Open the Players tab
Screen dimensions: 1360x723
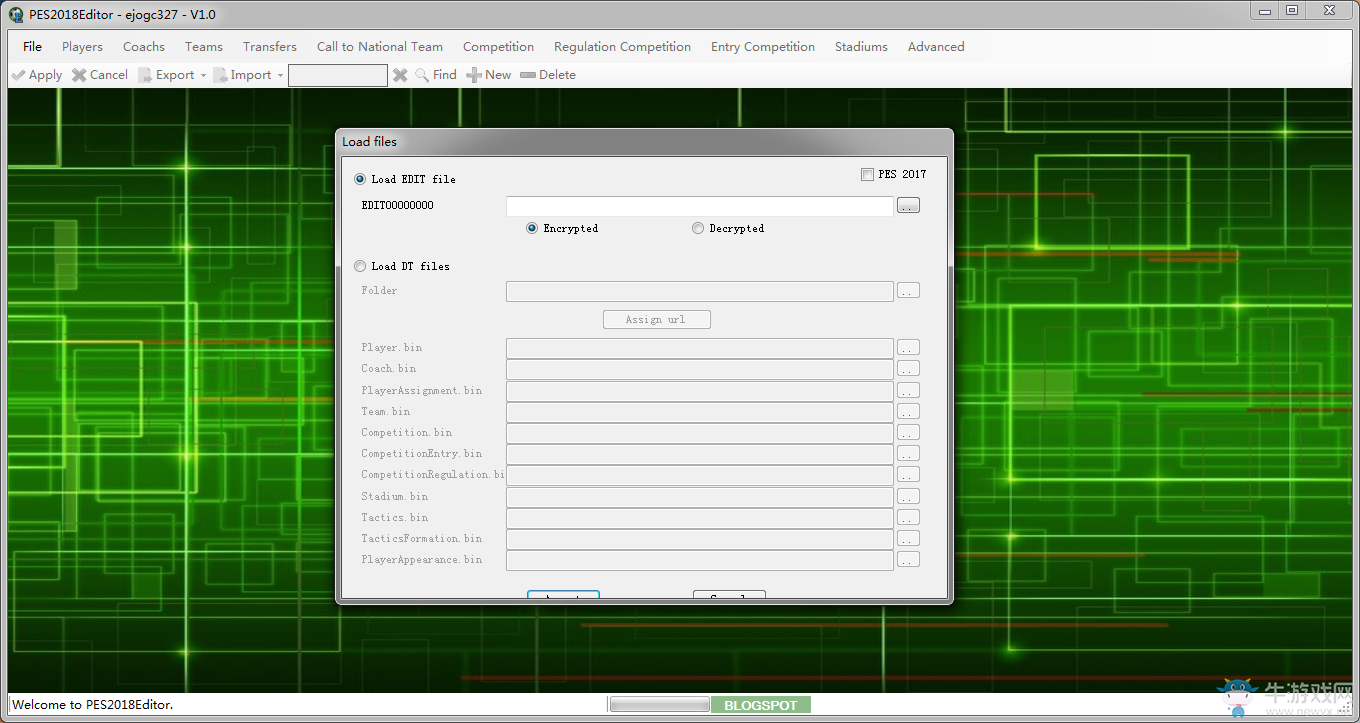(82, 46)
